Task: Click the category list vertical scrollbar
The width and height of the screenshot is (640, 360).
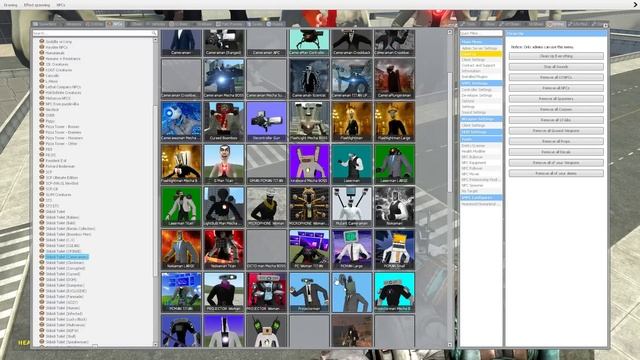Action: click(x=155, y=190)
